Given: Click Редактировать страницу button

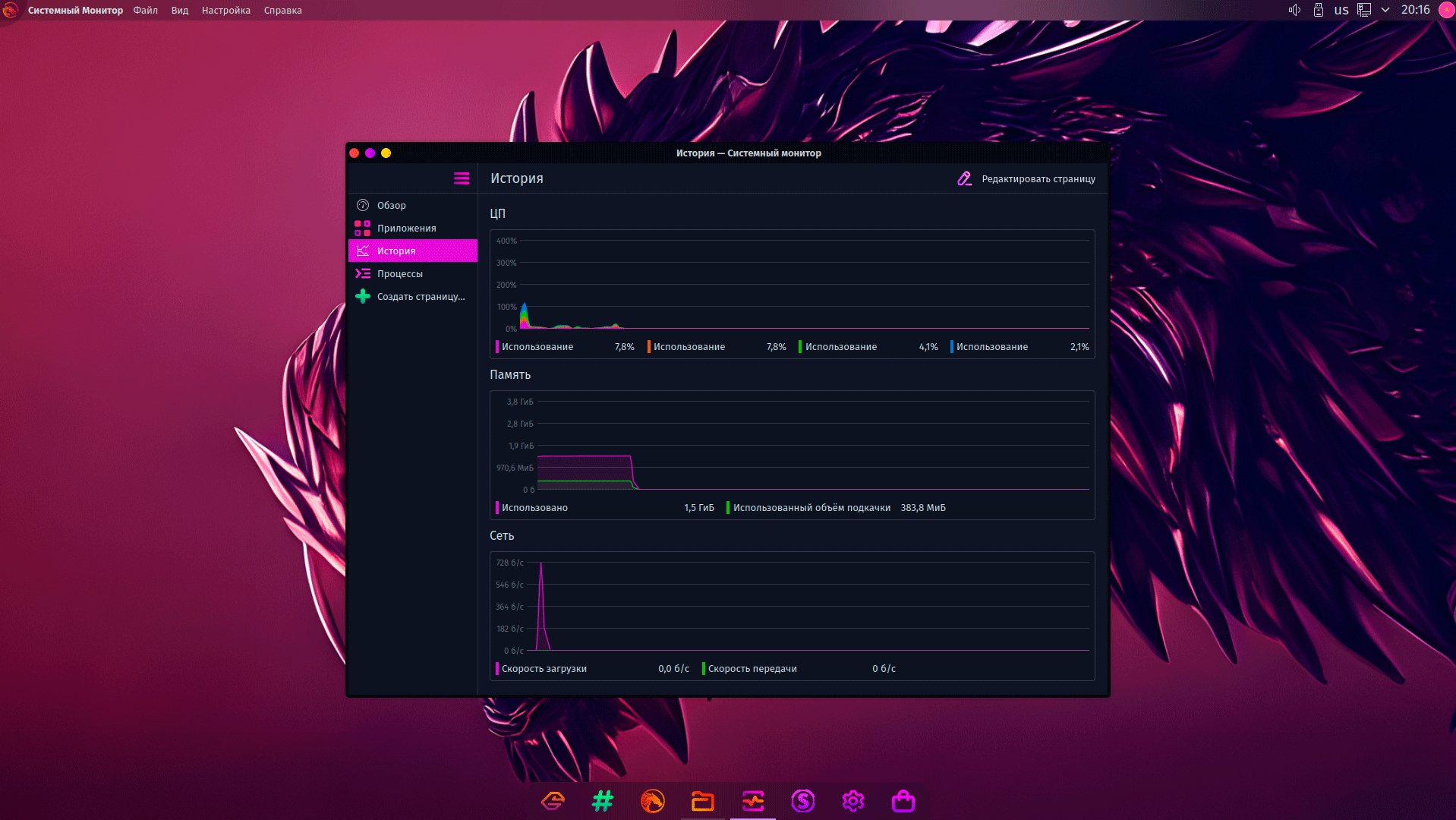Looking at the screenshot, I should click(x=1026, y=179).
